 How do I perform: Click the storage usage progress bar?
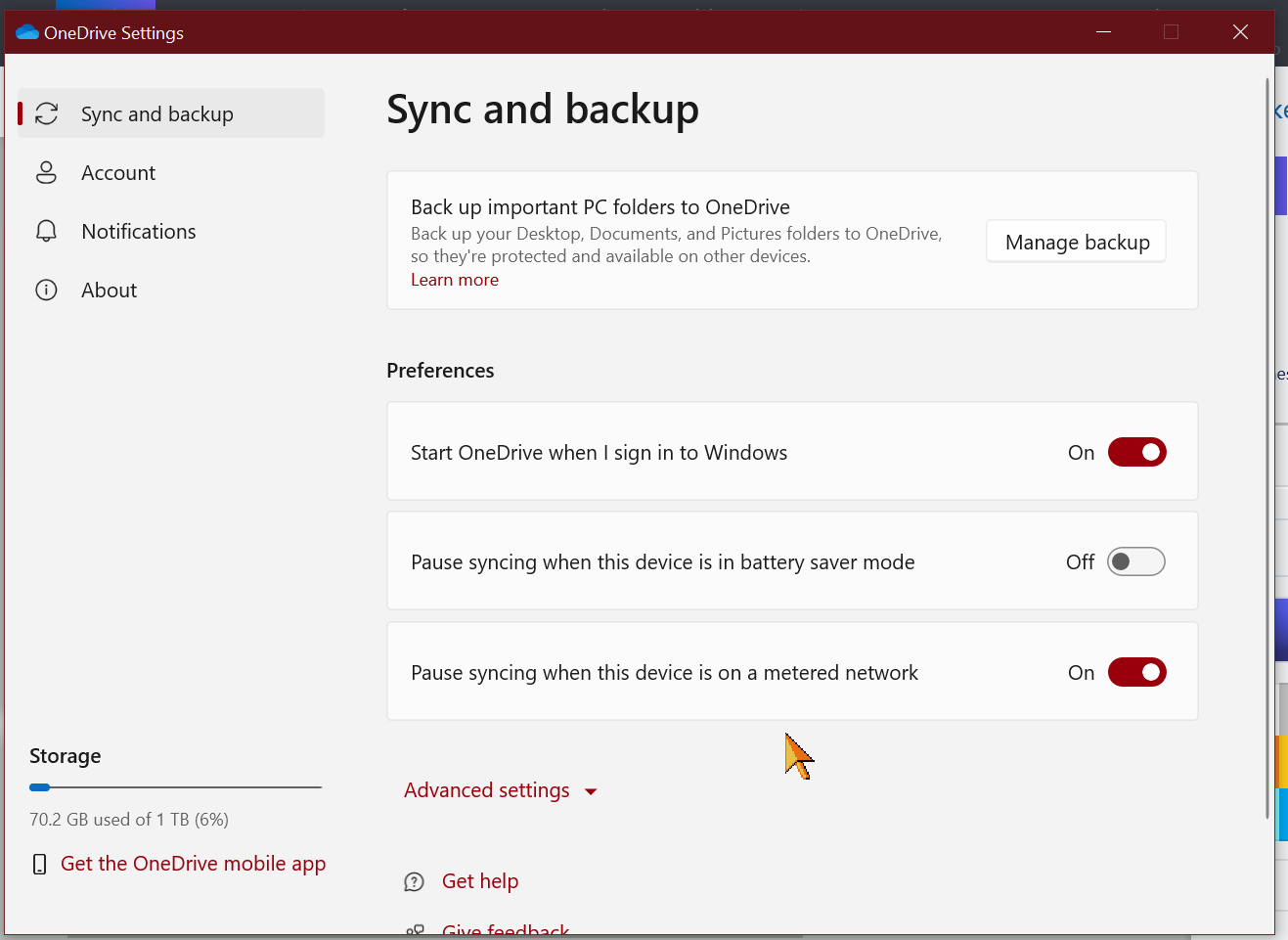[x=175, y=786]
